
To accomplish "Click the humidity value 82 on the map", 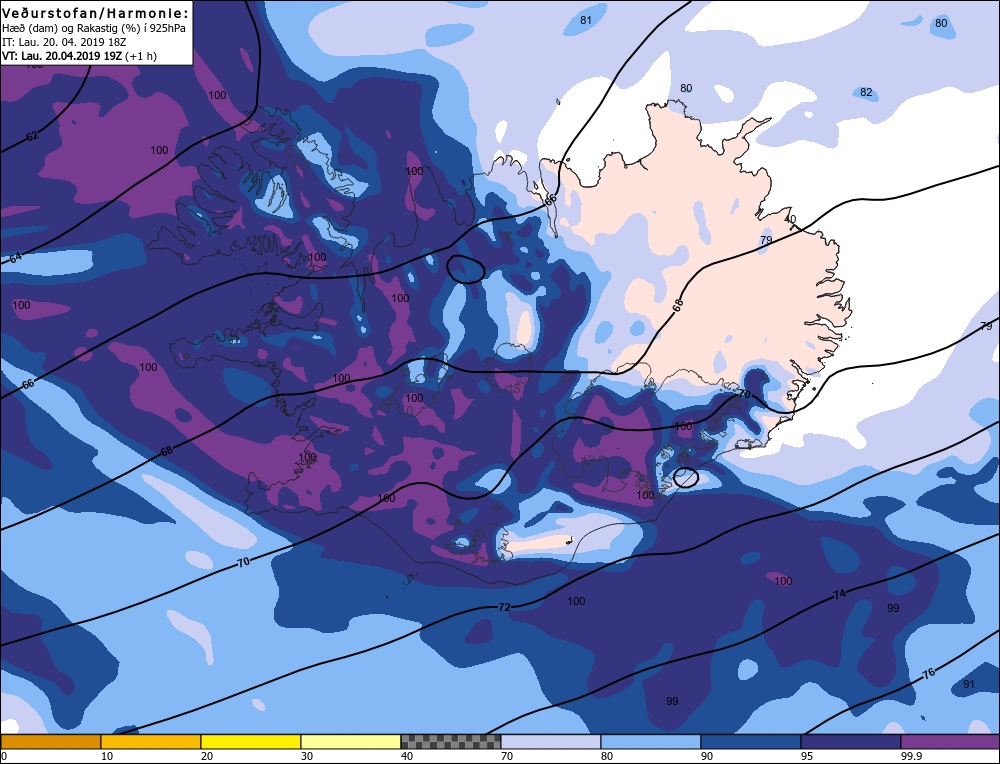I will click(866, 92).
